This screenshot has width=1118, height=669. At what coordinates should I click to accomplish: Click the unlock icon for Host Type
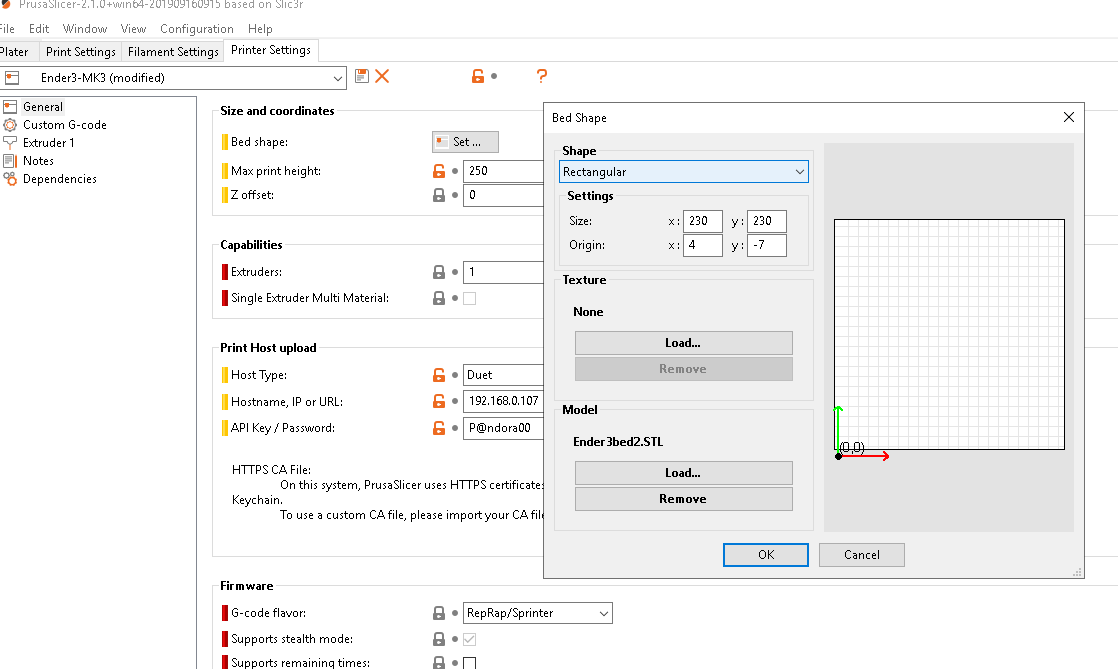pos(439,374)
